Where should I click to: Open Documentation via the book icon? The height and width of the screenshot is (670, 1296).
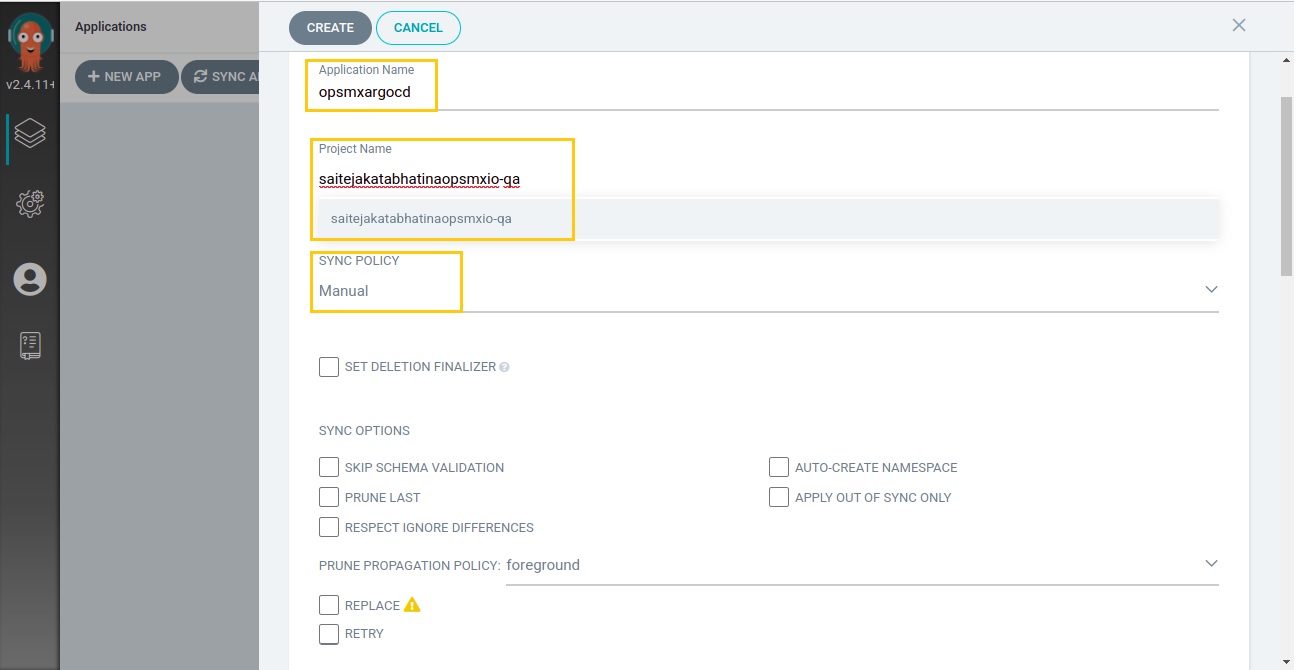click(30, 345)
